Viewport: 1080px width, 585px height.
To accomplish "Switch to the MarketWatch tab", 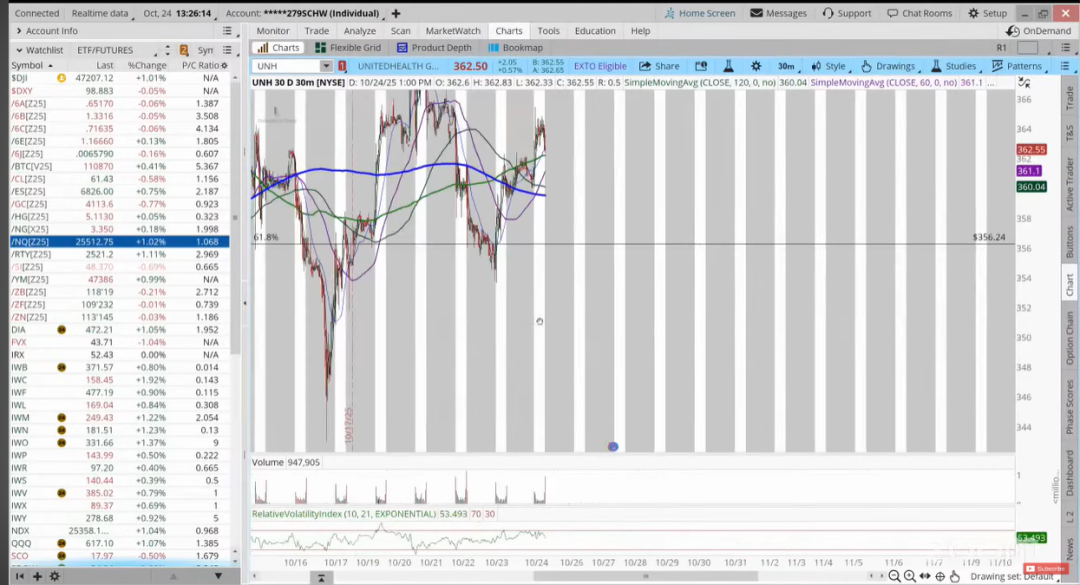I will pyautogui.click(x=453, y=31).
